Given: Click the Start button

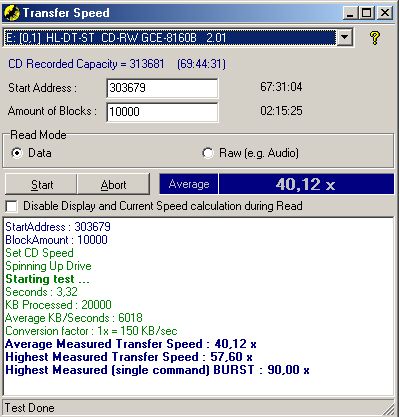Looking at the screenshot, I should (x=41, y=184).
